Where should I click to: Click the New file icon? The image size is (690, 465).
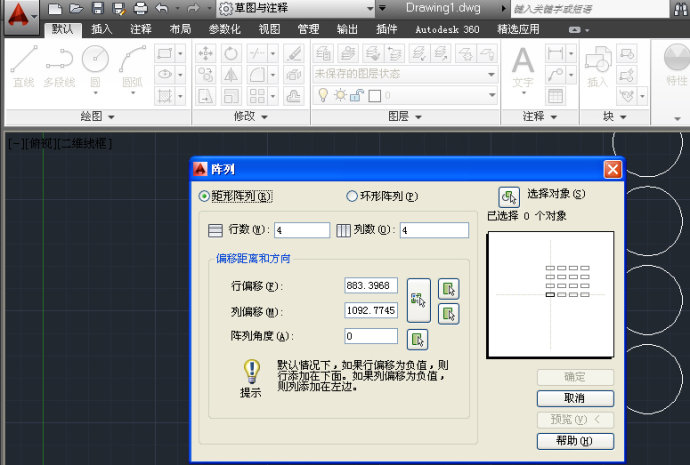pos(54,8)
